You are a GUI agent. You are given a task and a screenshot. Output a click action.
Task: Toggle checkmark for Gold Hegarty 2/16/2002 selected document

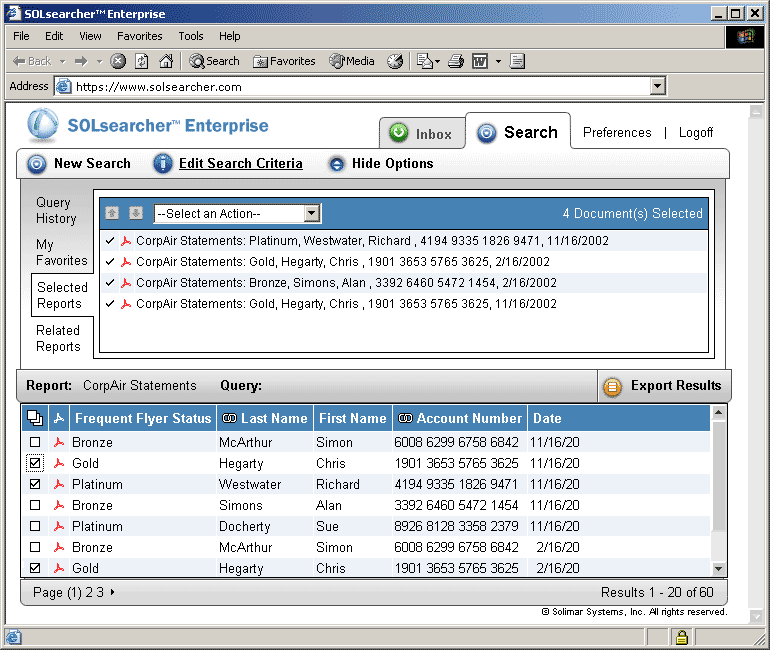(x=110, y=262)
